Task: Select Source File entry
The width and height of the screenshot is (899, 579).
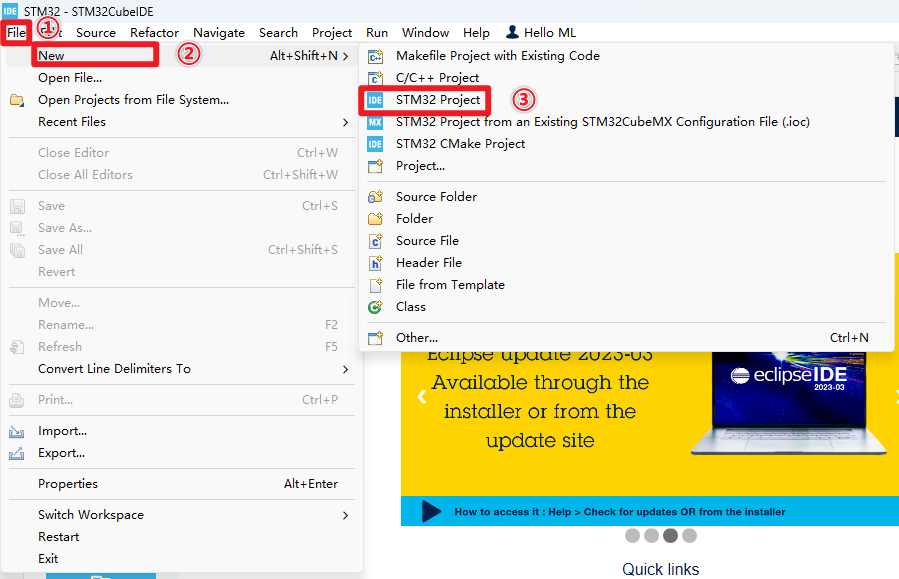Action: pyautogui.click(x=625, y=241)
